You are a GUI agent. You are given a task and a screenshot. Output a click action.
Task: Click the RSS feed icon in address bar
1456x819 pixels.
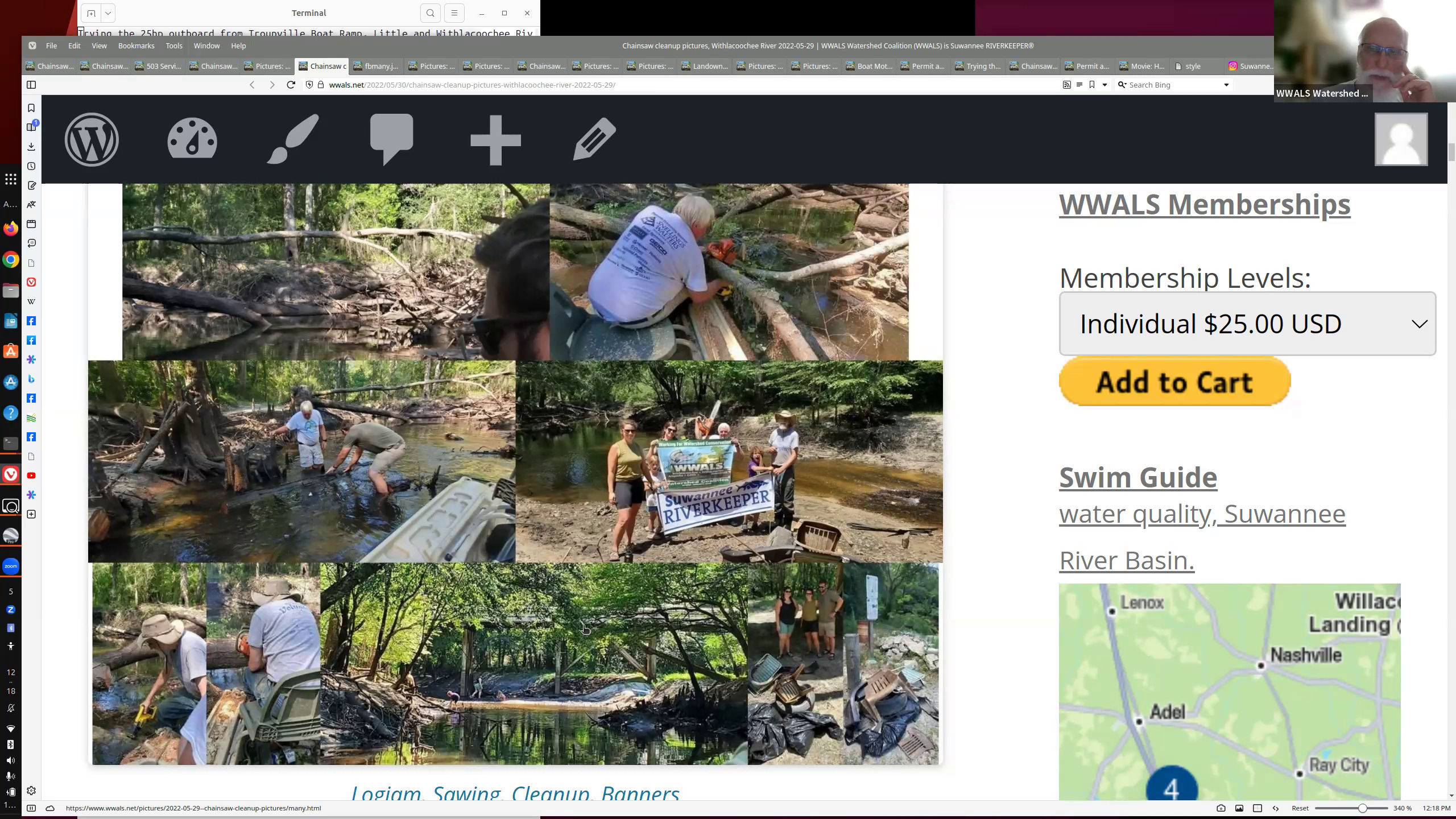point(1066,85)
